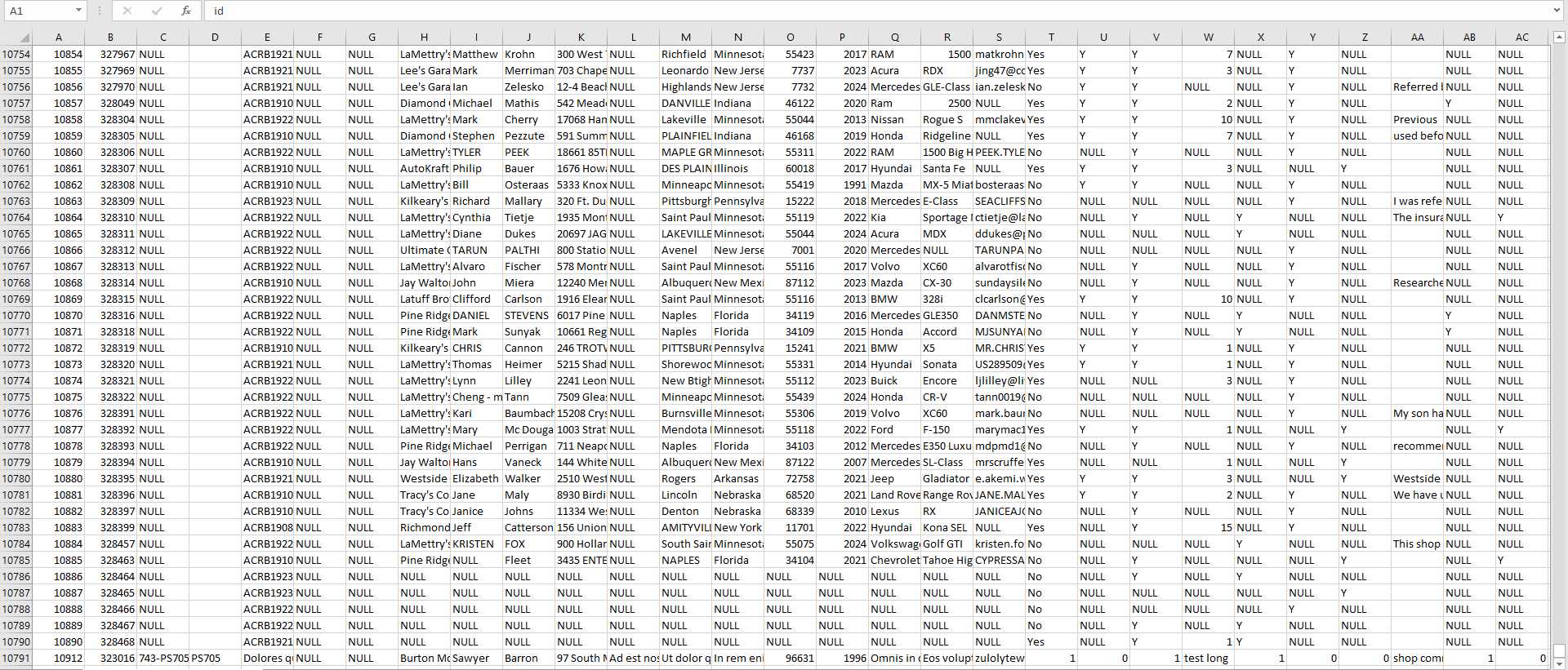This screenshot has width=1568, height=670.
Task: Click the F-150 model cell
Action: click(x=947, y=429)
